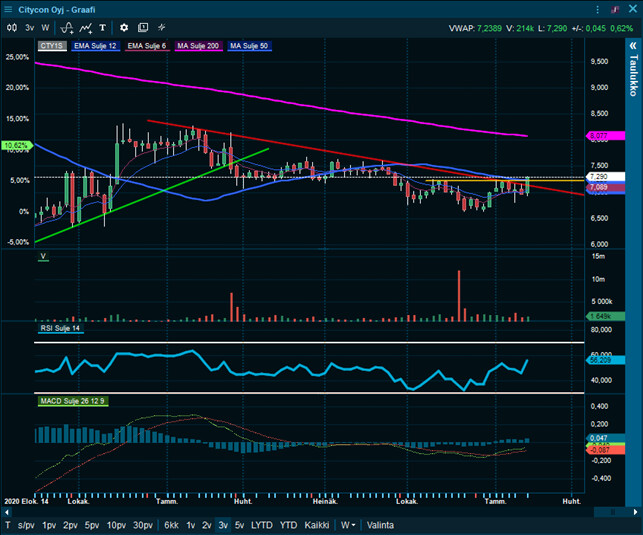643x535 pixels.
Task: Click the crosshair tool icon in toolbar
Action: click(x=162, y=27)
